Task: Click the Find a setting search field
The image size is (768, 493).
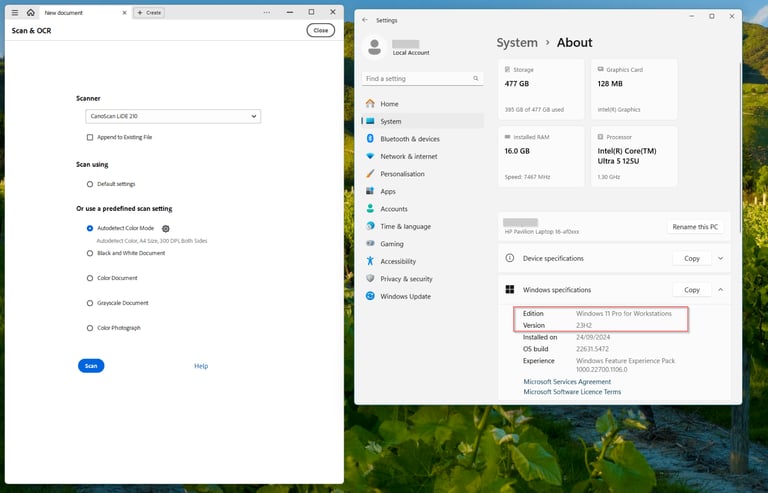Action: (x=422, y=78)
